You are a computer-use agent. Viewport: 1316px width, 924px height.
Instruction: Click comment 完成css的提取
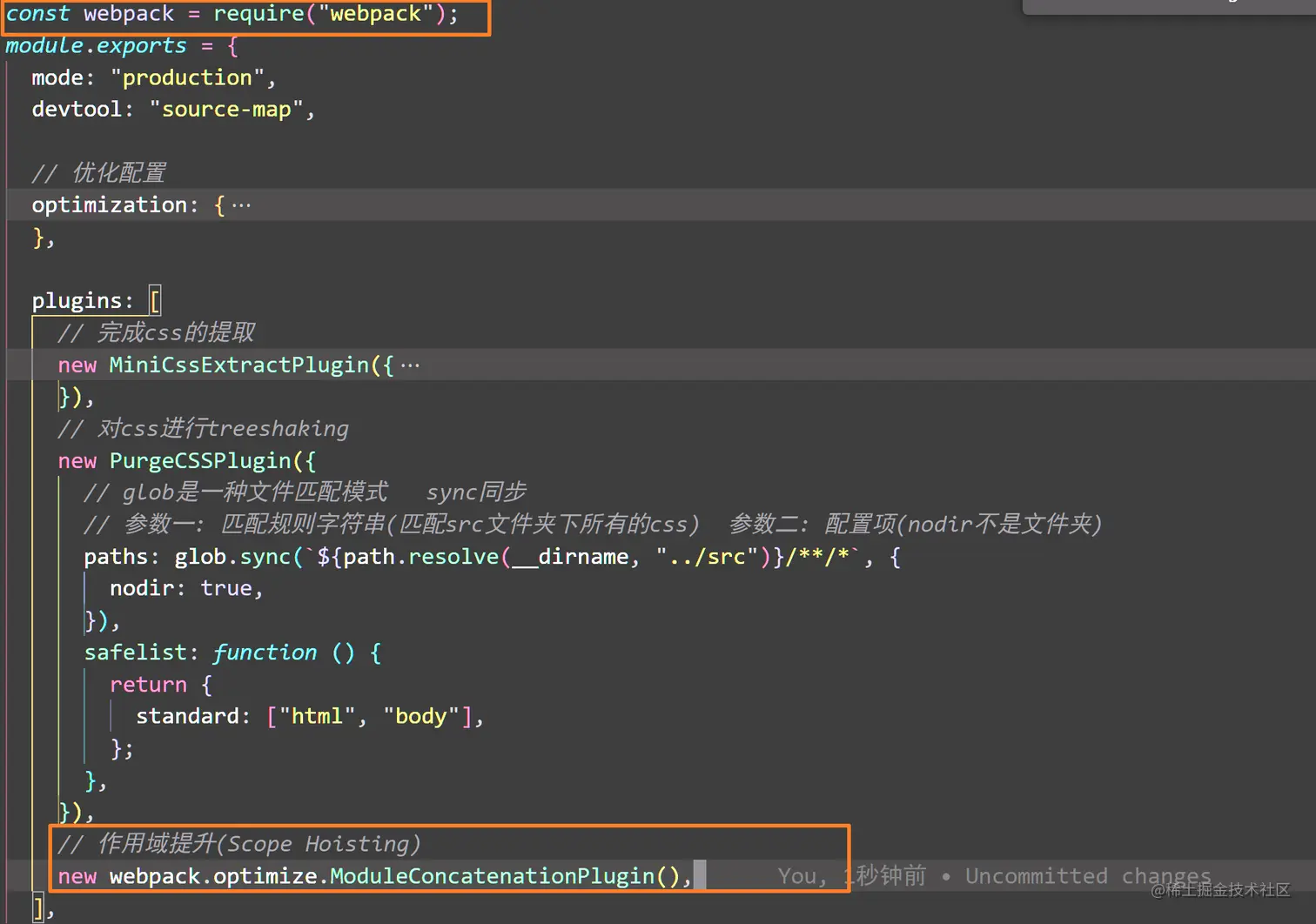pos(157,332)
